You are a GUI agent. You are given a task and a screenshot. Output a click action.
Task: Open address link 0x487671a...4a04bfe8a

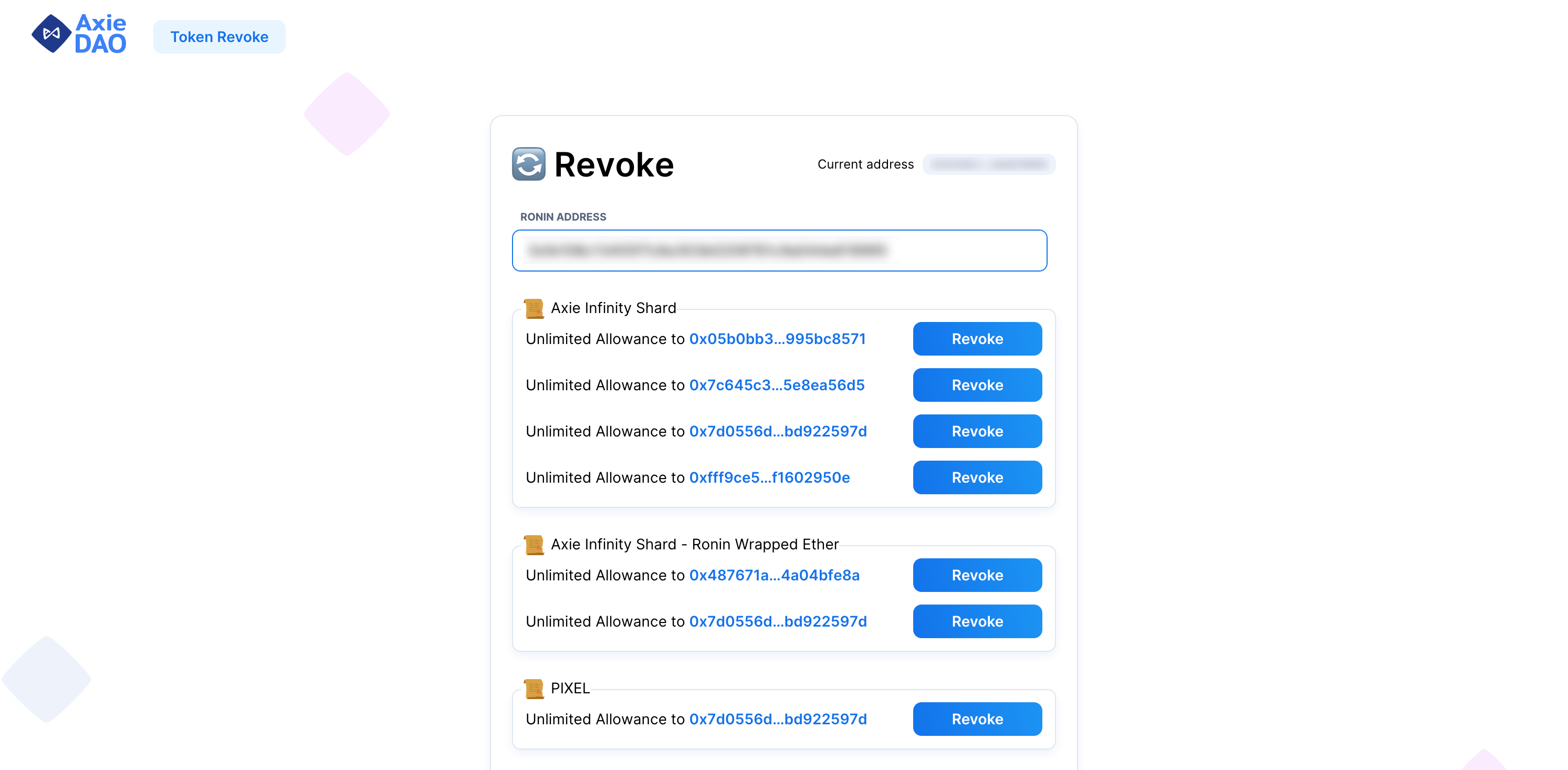point(774,575)
